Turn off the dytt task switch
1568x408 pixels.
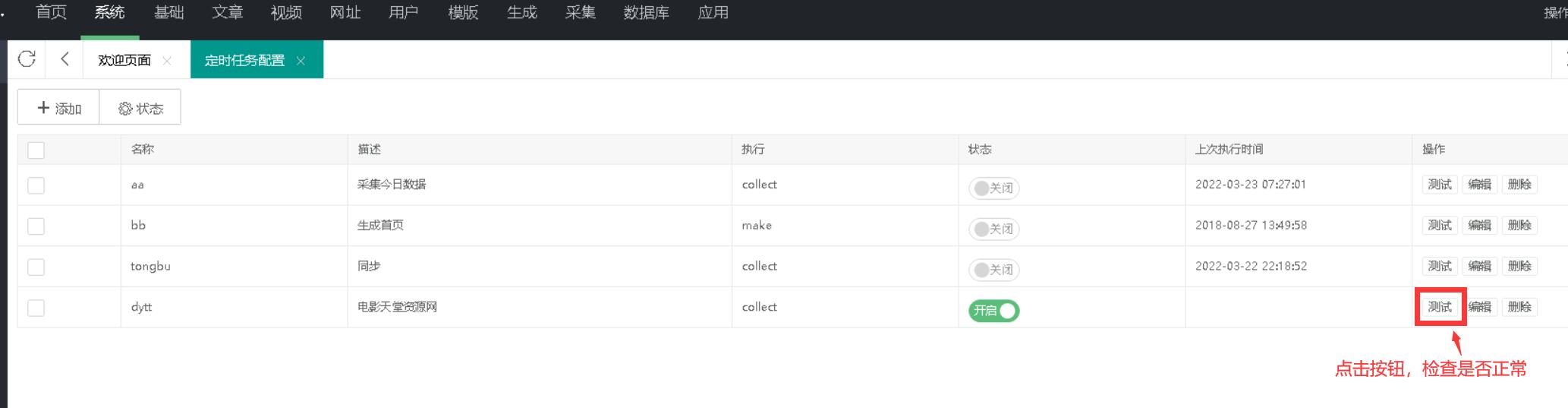993,311
